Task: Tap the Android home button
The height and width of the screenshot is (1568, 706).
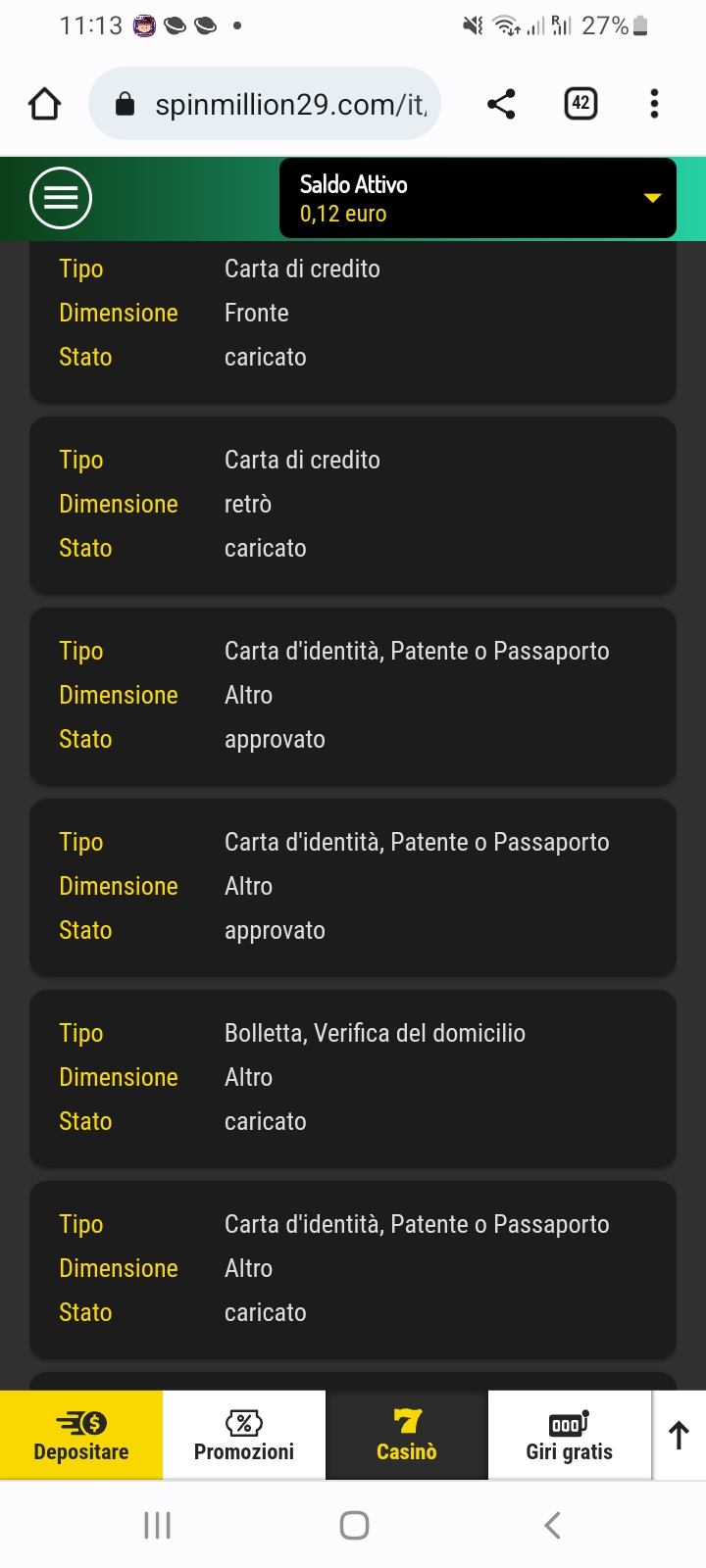Action: (354, 1525)
